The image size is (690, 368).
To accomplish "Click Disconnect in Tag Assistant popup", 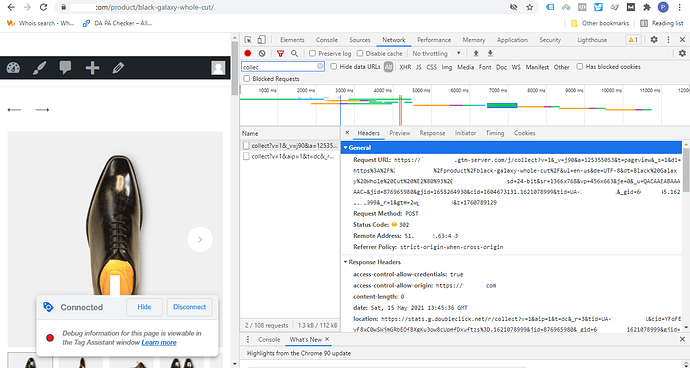I will tap(189, 307).
